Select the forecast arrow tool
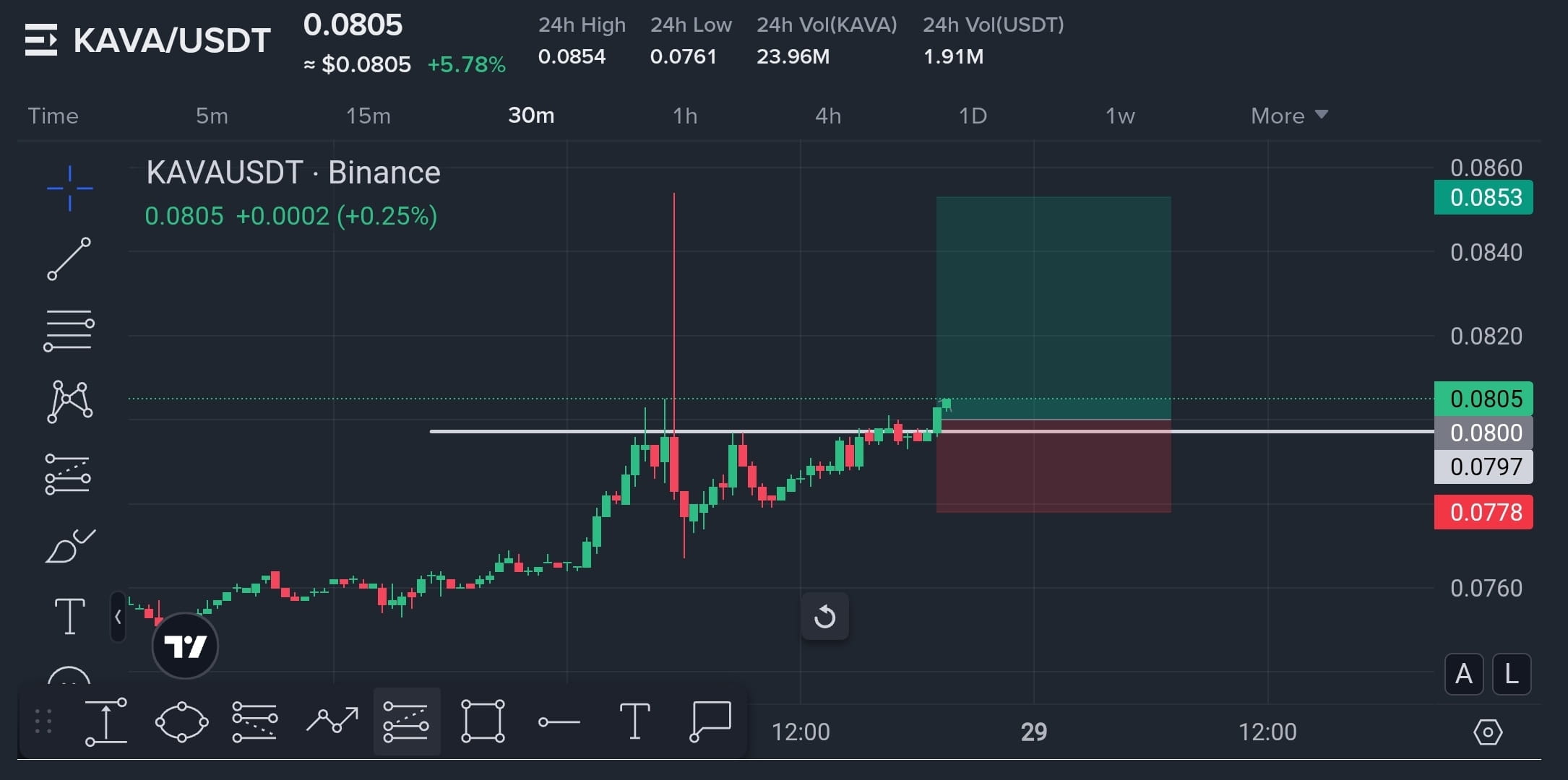1568x780 pixels. [332, 720]
